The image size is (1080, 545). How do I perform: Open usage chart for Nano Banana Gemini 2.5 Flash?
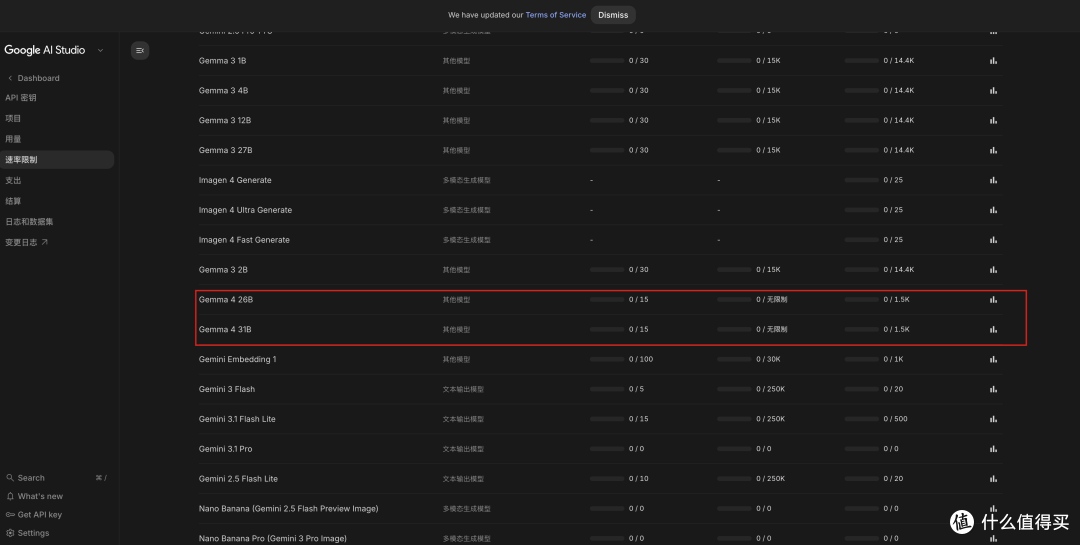(x=993, y=508)
